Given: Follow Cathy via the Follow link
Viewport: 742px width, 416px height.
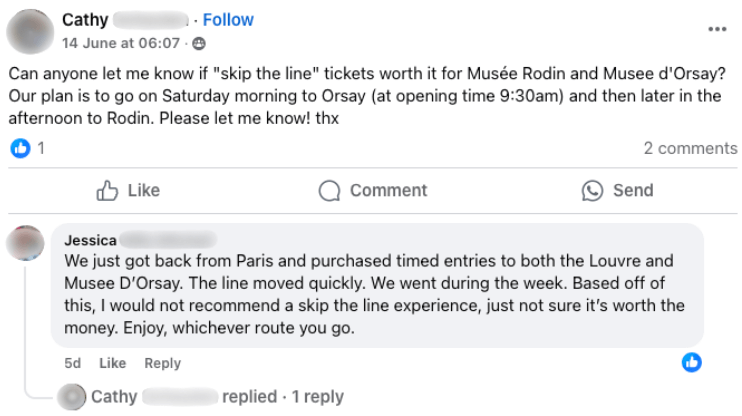Looking at the screenshot, I should coord(228,20).
